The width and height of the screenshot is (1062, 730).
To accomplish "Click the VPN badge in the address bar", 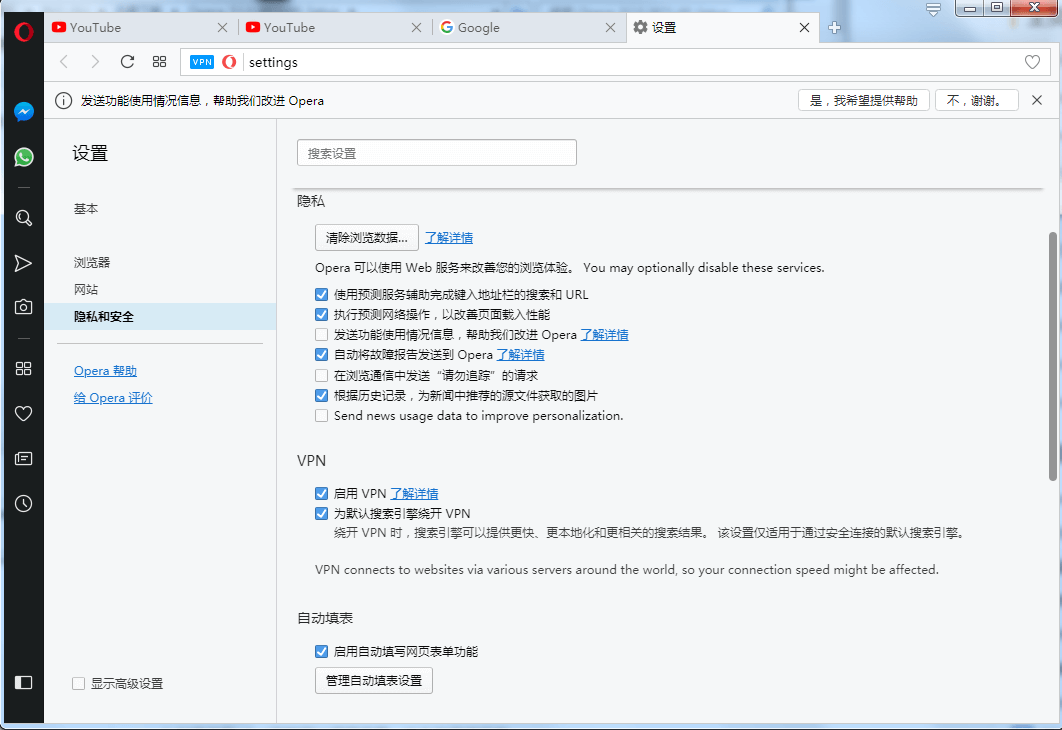I will pos(202,62).
